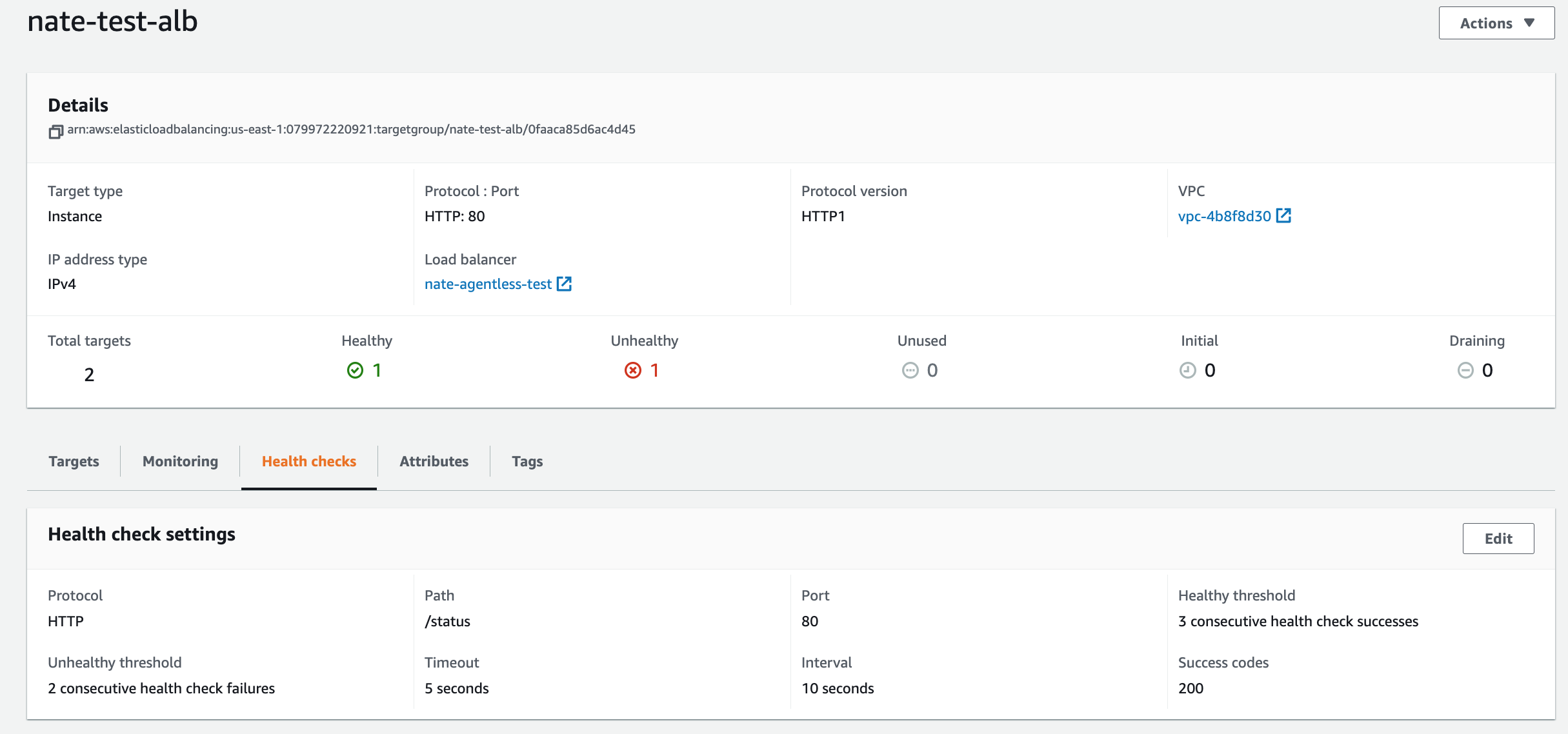Click the IPv4 address type value
The image size is (1568, 734).
62,284
